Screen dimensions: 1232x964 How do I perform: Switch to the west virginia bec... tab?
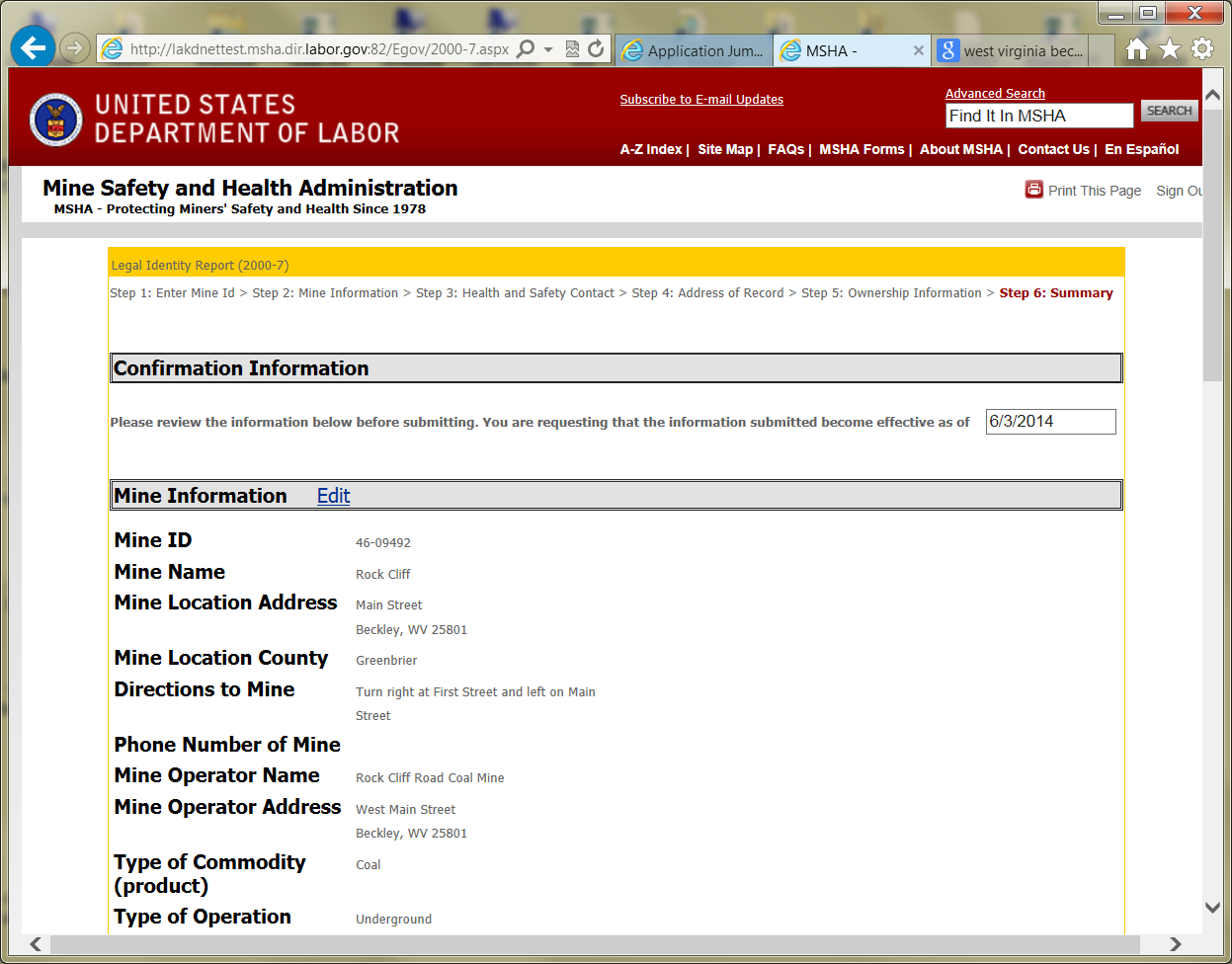coord(1011,51)
